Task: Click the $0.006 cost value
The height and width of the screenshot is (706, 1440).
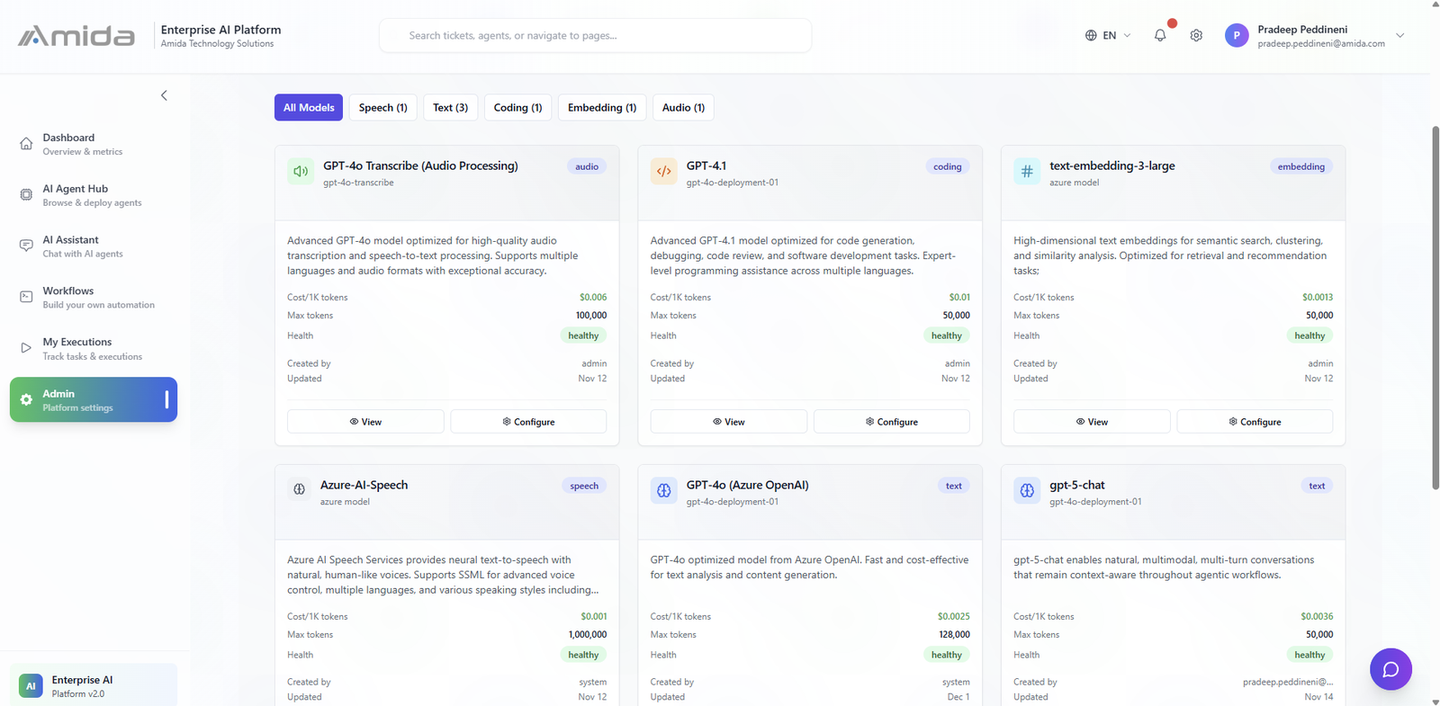Action: click(x=593, y=297)
